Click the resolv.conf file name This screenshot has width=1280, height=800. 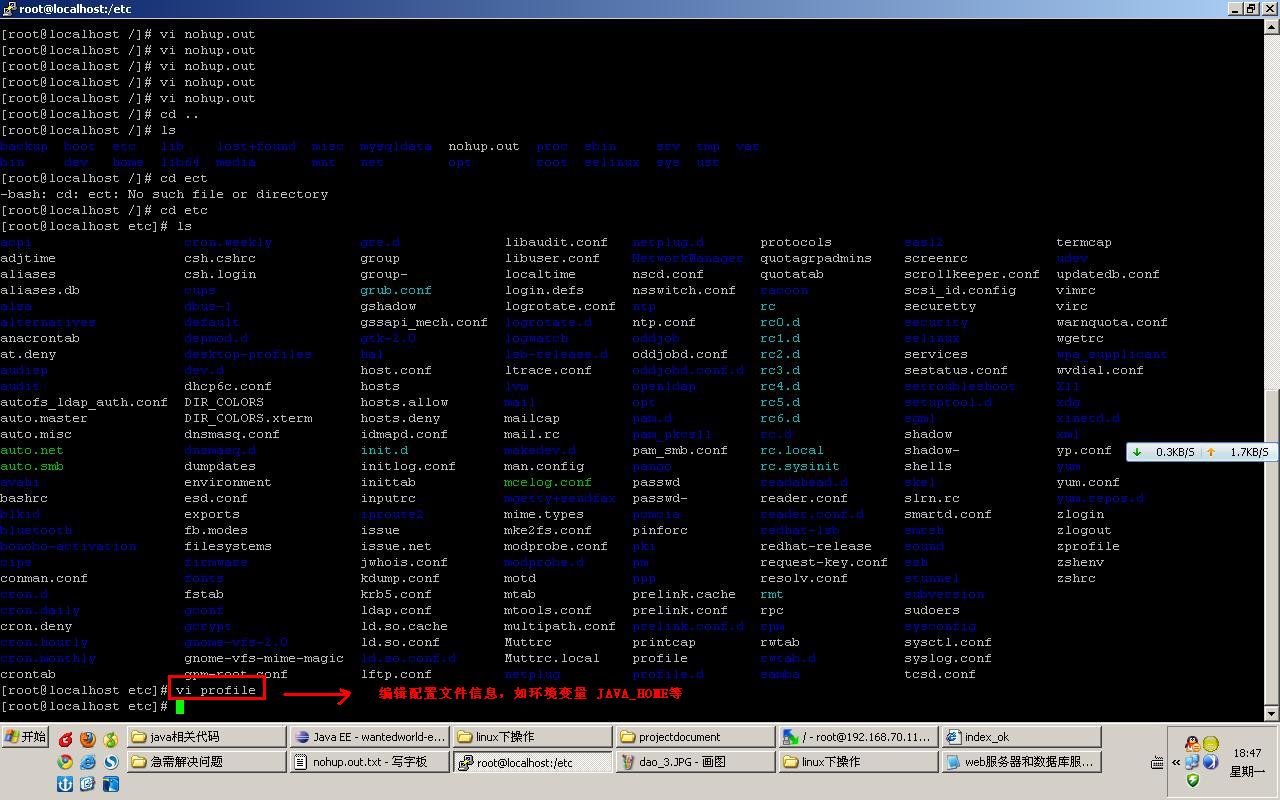pyautogui.click(x=804, y=578)
